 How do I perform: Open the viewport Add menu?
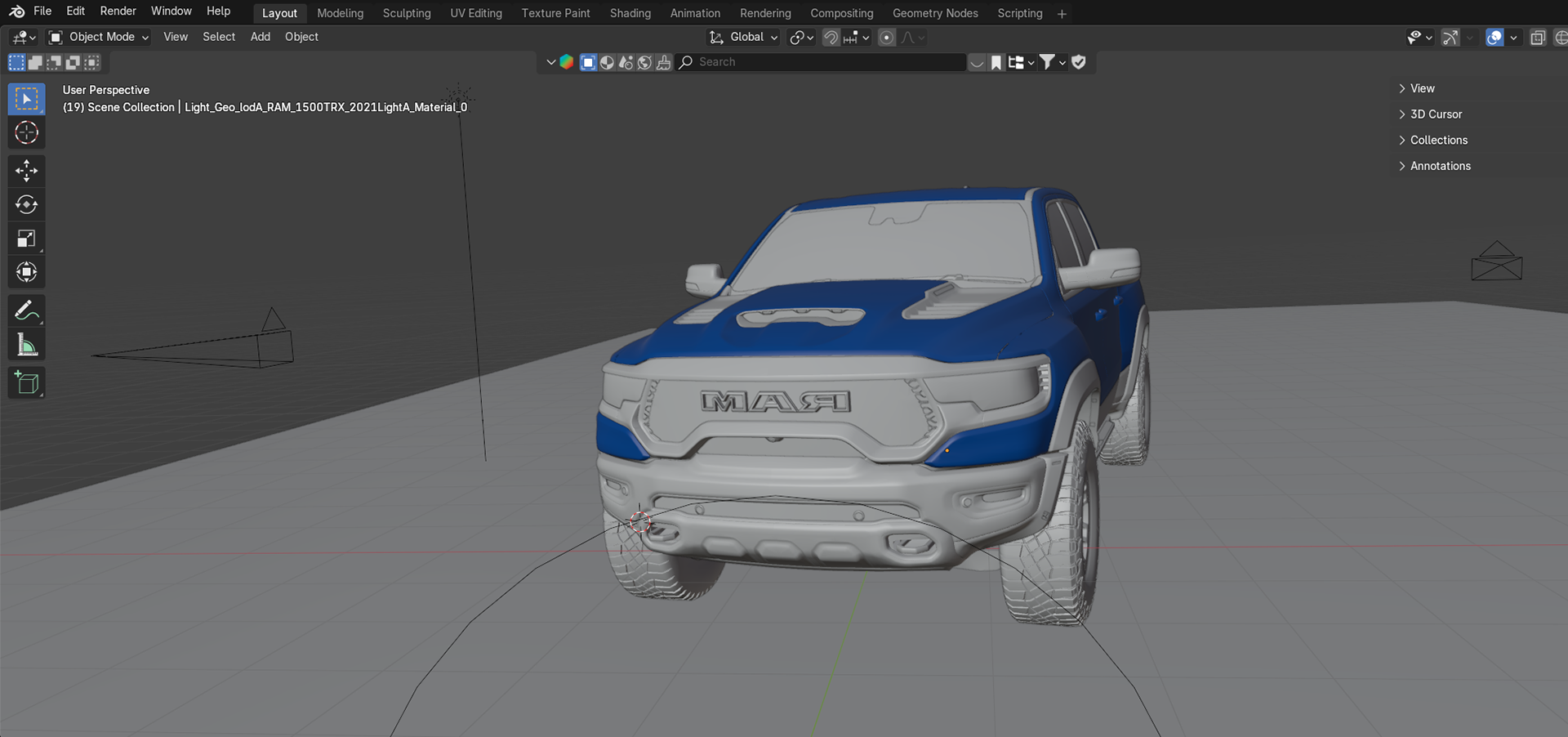click(x=261, y=37)
